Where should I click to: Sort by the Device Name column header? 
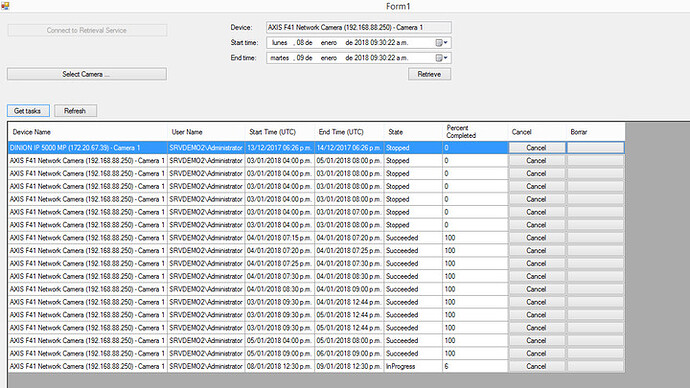click(88, 132)
